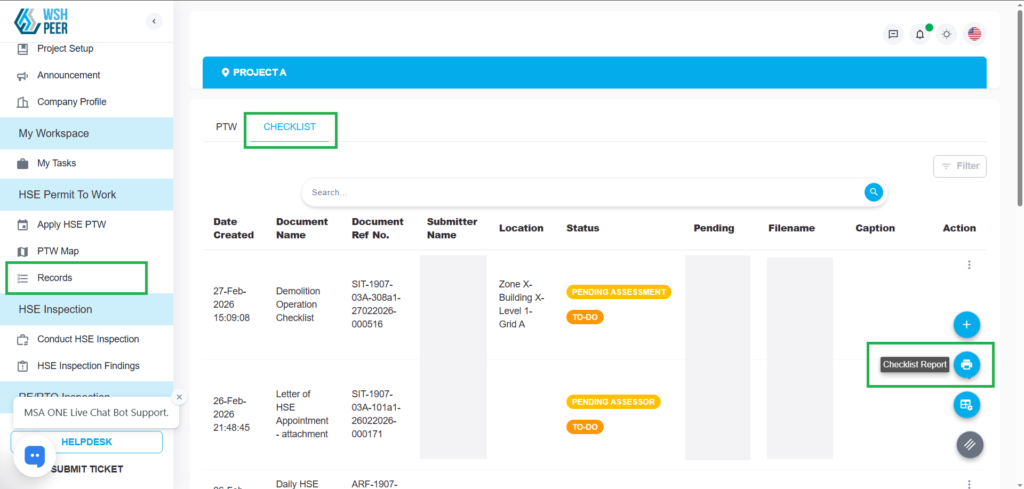Open the notifications bell icon

(920, 34)
